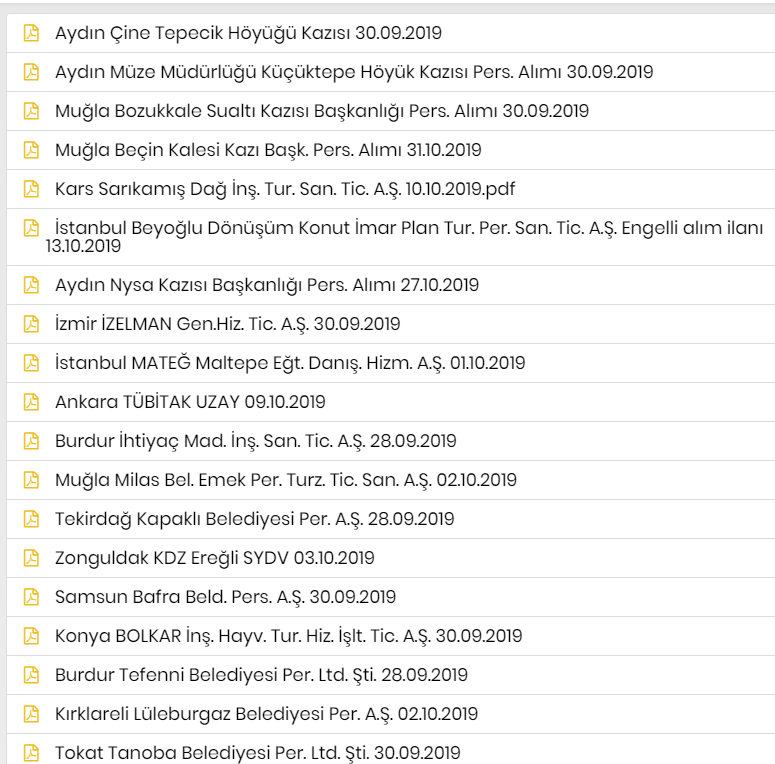Open Muğla Bozukkale Sualtı Kazısı Başkanlığı link

(322, 111)
